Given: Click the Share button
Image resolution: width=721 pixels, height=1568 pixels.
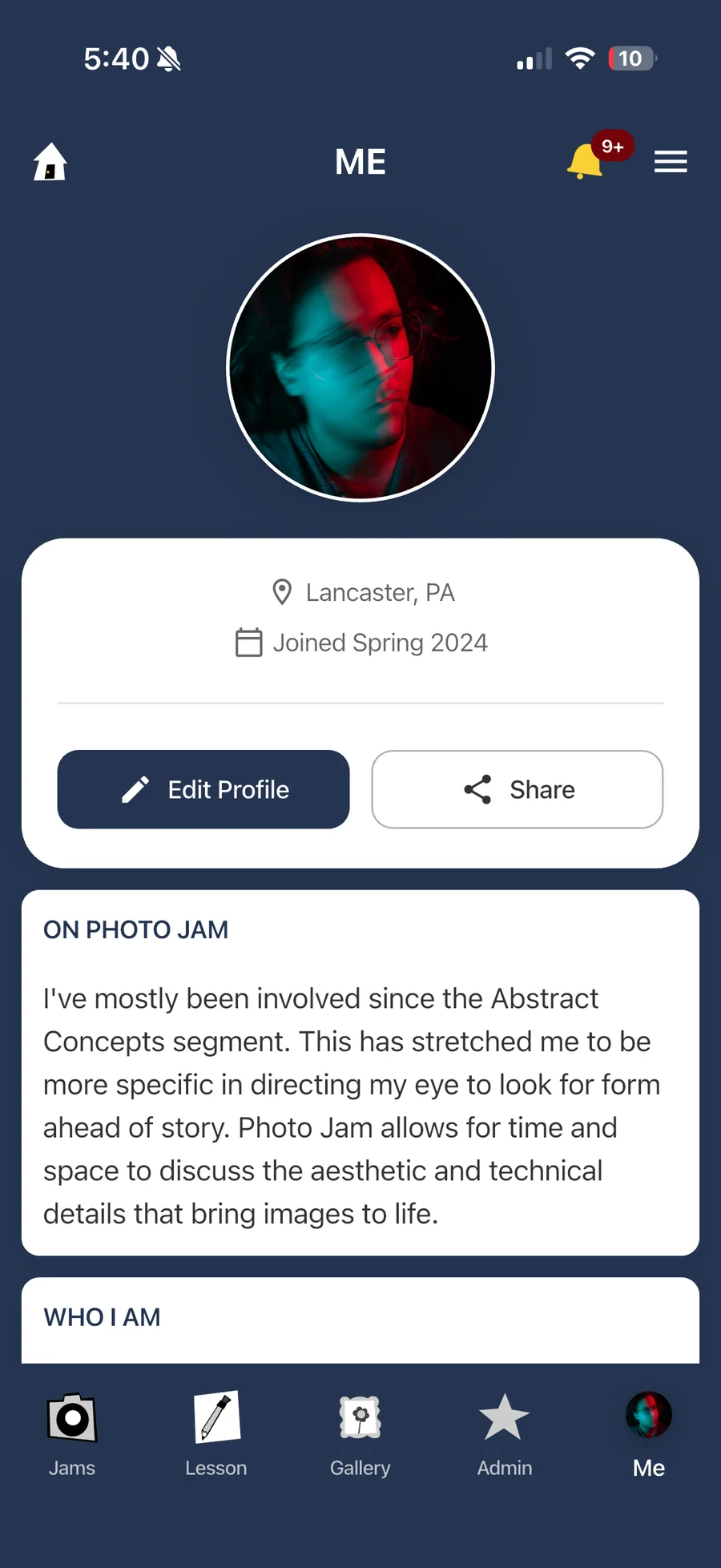Looking at the screenshot, I should coord(518,789).
